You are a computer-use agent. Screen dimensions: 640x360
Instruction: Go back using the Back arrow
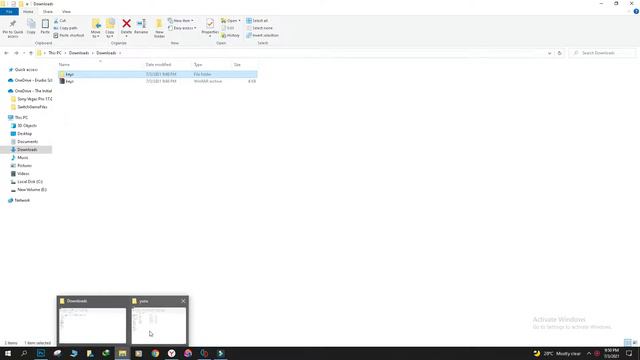tap(6, 53)
